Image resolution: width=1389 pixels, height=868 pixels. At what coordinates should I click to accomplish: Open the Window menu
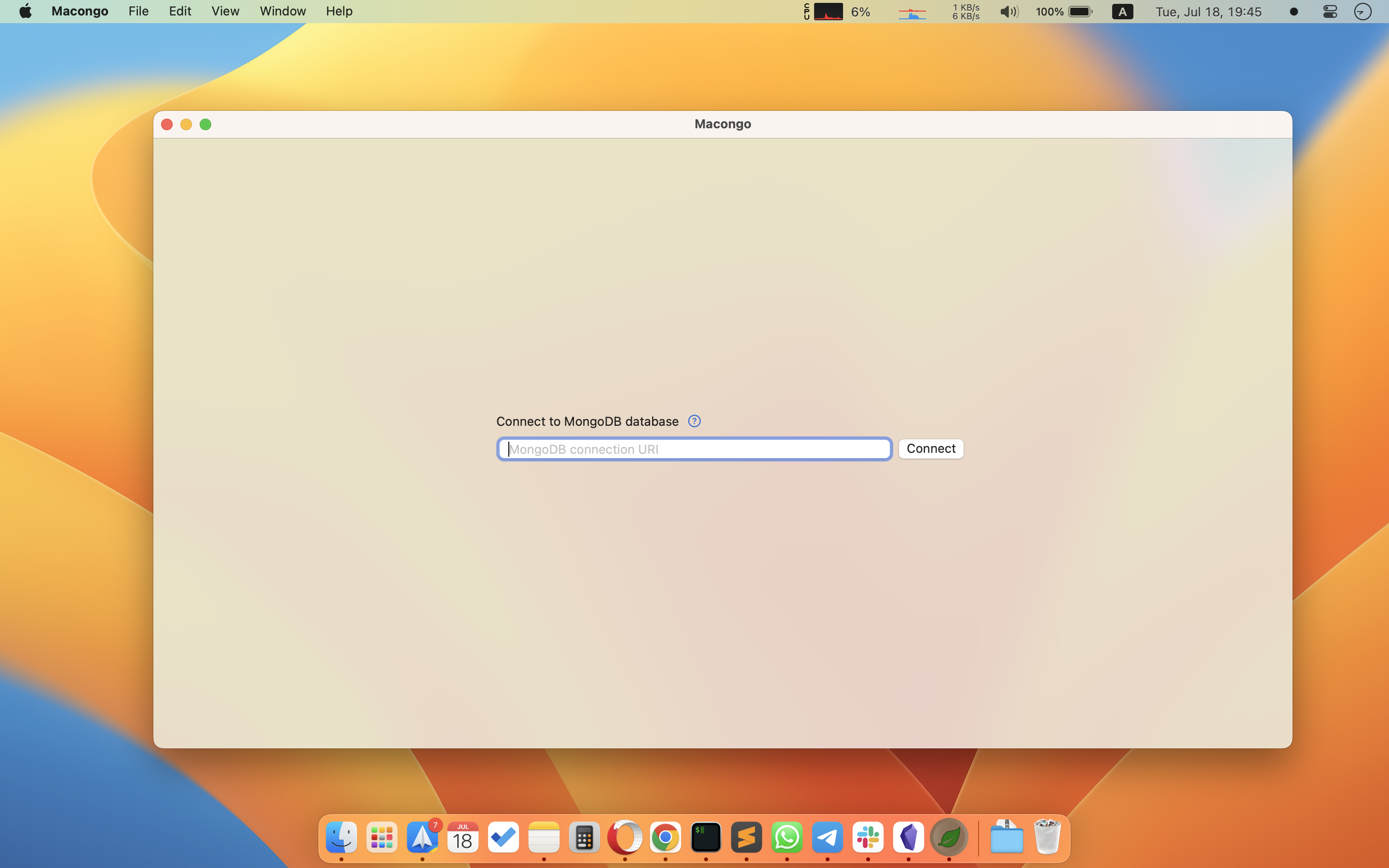pyautogui.click(x=283, y=12)
